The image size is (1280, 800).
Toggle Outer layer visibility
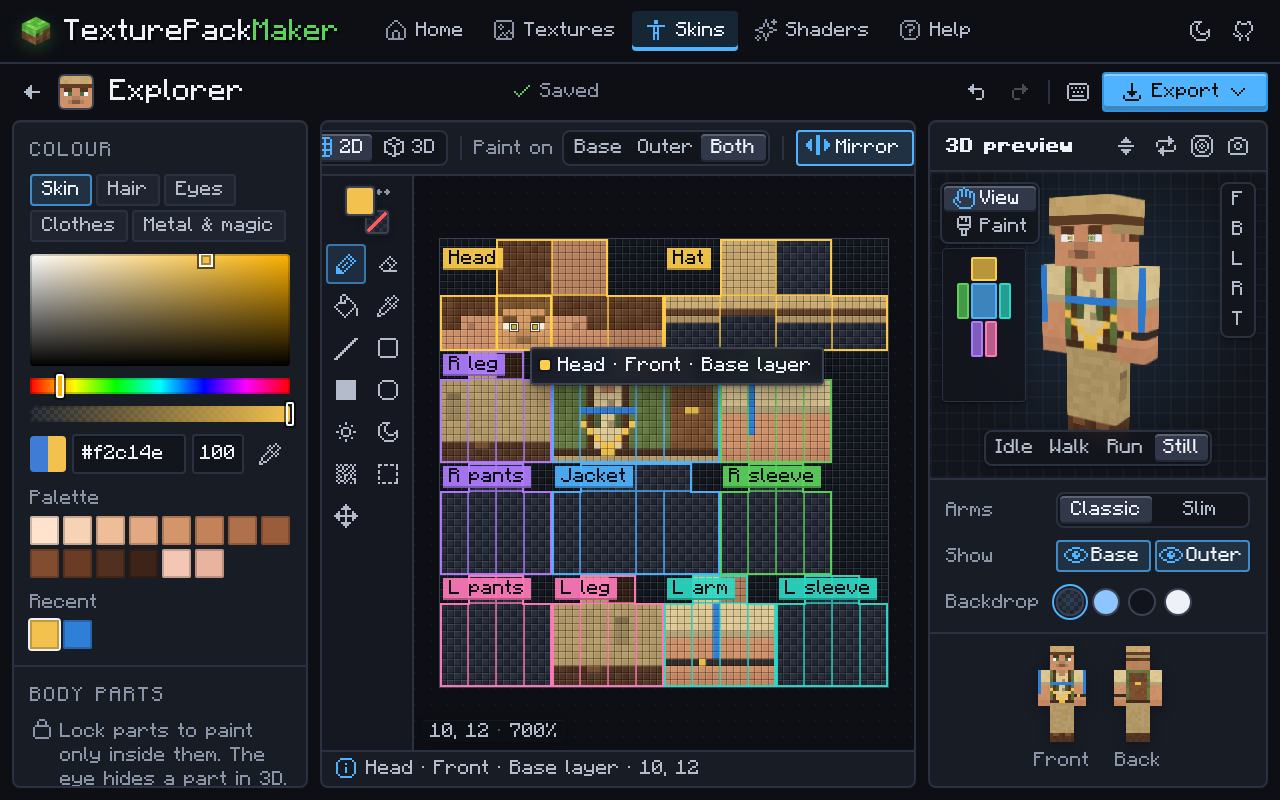(x=1202, y=555)
